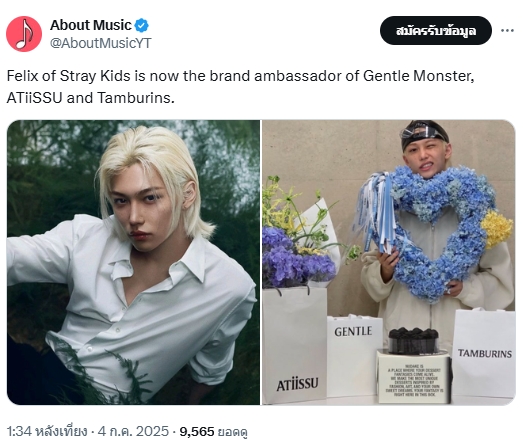Click the tweet text mentioning Gentle Monster
The image size is (523, 440).
tap(240, 87)
